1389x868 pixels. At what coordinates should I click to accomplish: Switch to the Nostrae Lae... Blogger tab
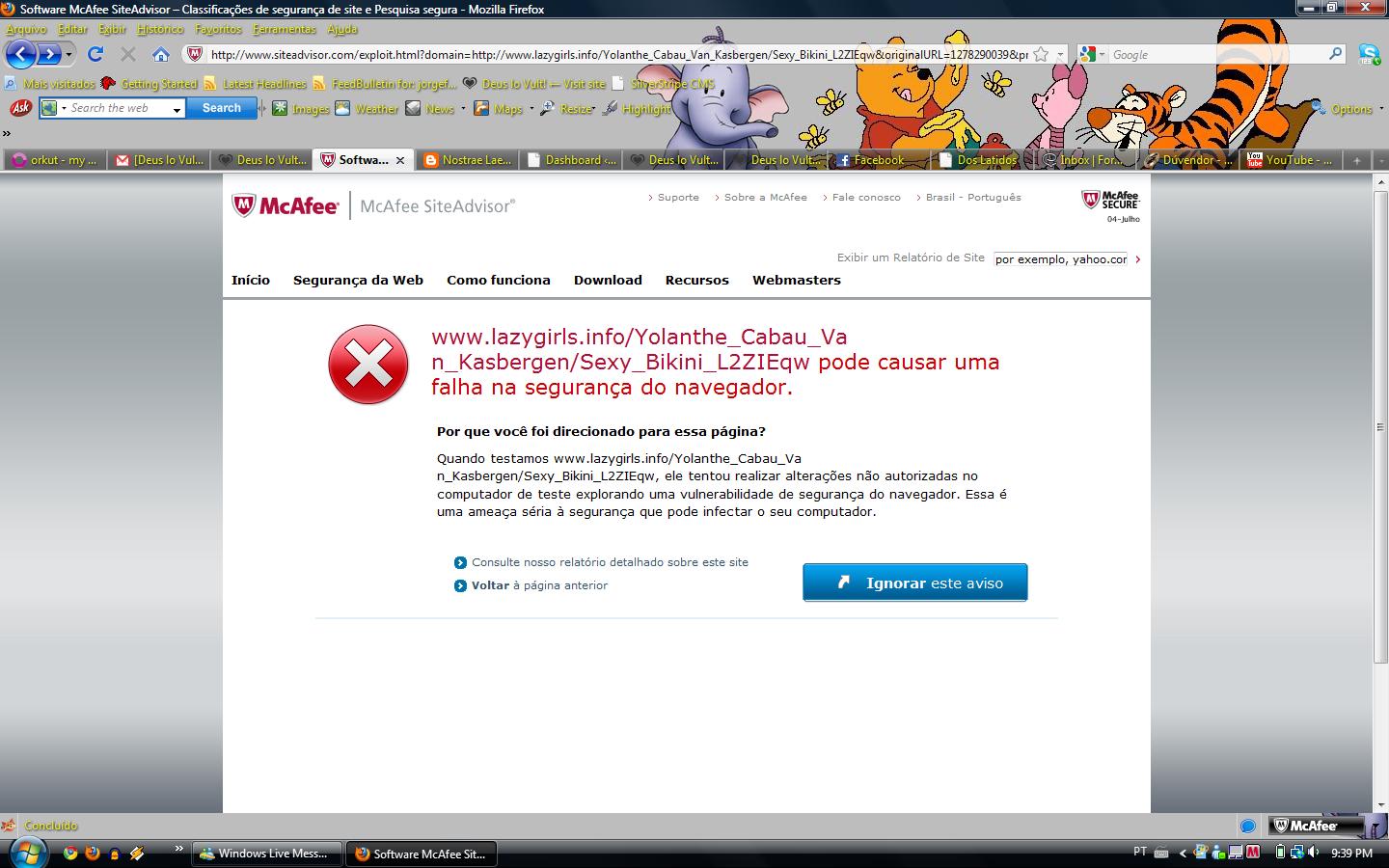(x=468, y=160)
